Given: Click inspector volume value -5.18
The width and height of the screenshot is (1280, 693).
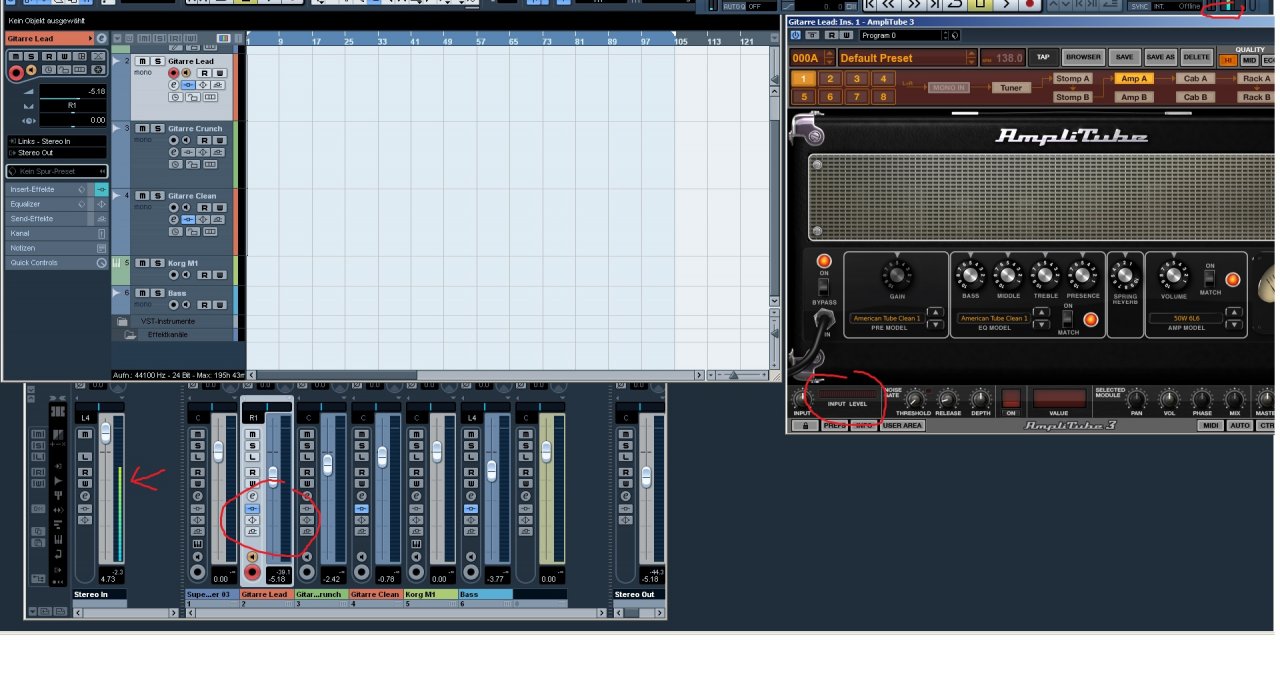Looking at the screenshot, I should [x=73, y=91].
